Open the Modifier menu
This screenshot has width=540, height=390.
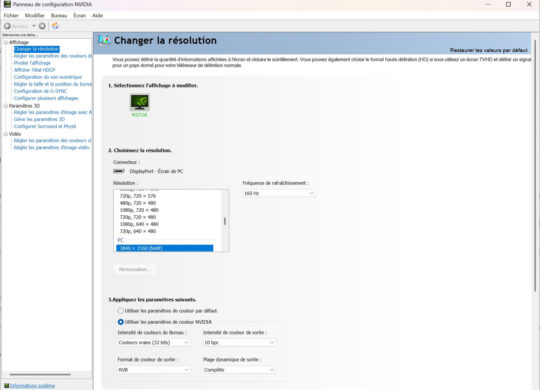[x=34, y=16]
